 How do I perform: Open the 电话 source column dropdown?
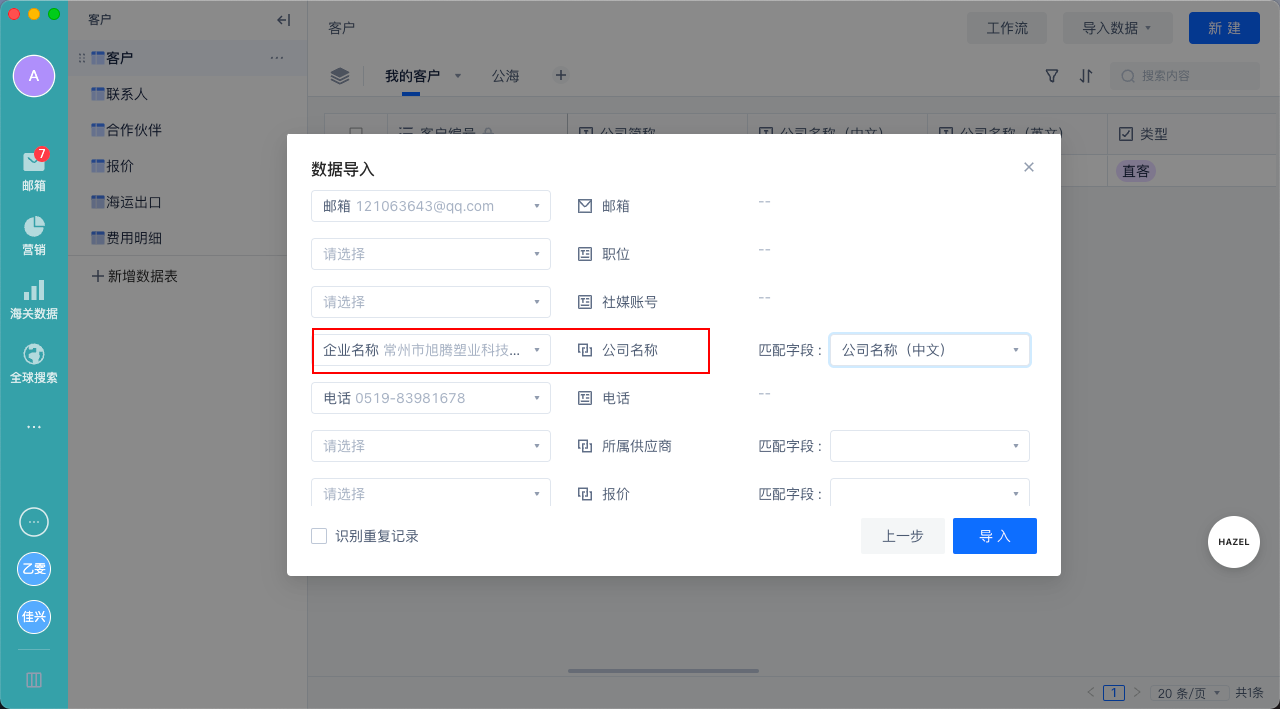coord(431,398)
